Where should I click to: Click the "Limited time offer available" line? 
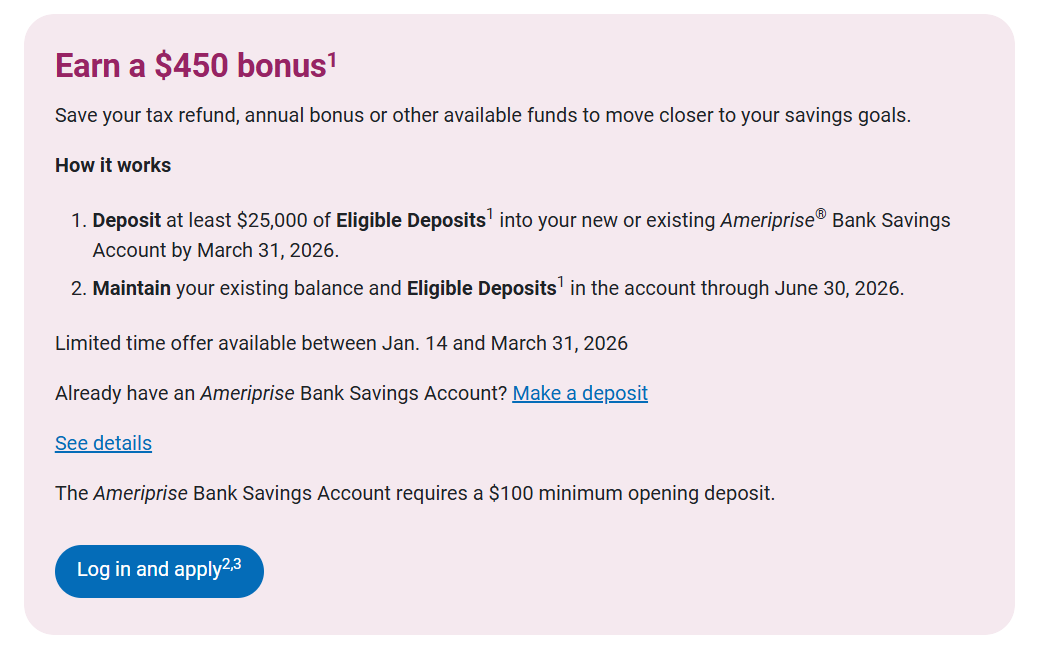coord(341,343)
